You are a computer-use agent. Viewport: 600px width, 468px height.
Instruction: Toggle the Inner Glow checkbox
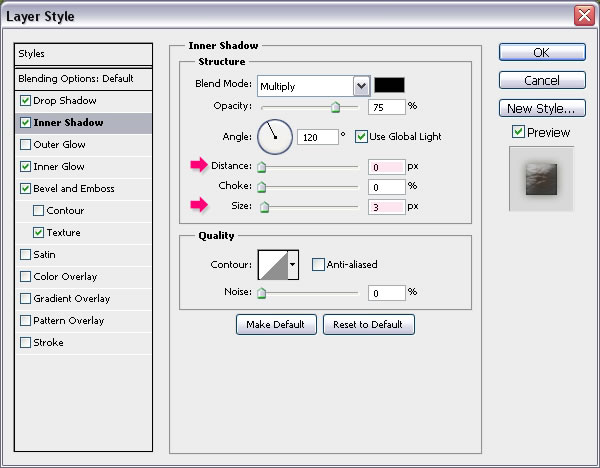point(25,166)
